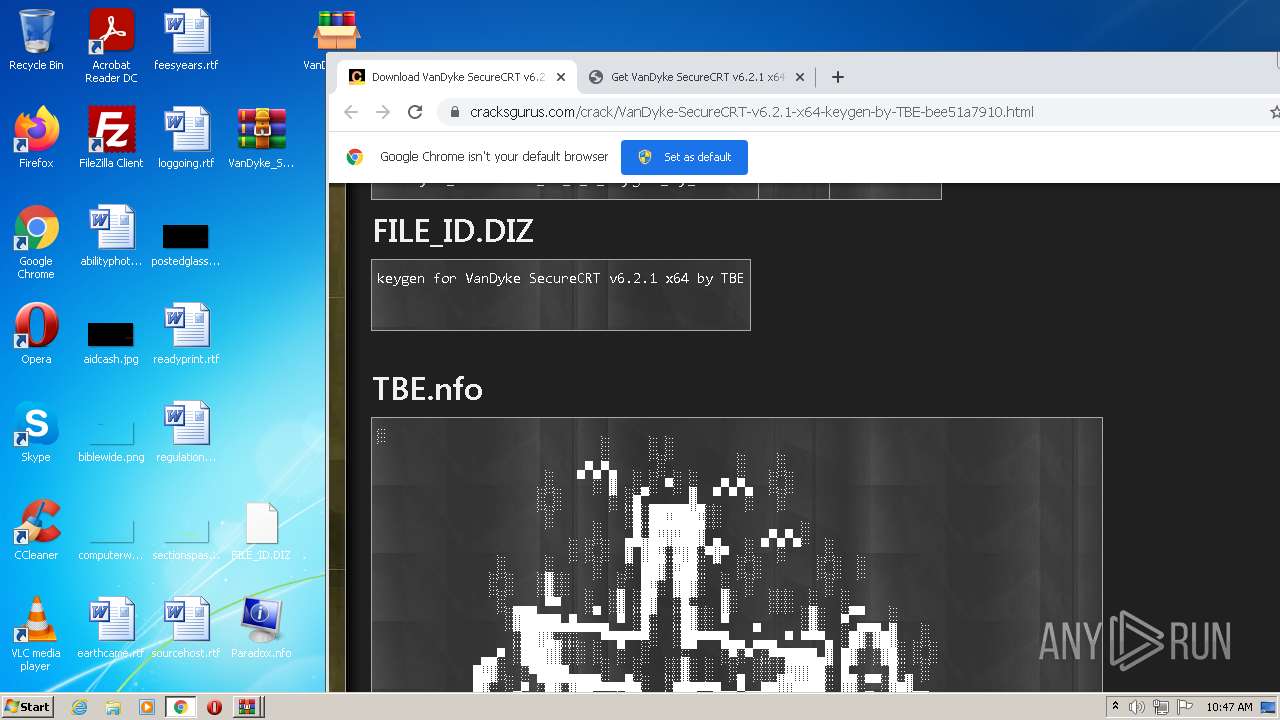Launch VLC media player shortcut
1280x720 pixels.
[x=36, y=634]
